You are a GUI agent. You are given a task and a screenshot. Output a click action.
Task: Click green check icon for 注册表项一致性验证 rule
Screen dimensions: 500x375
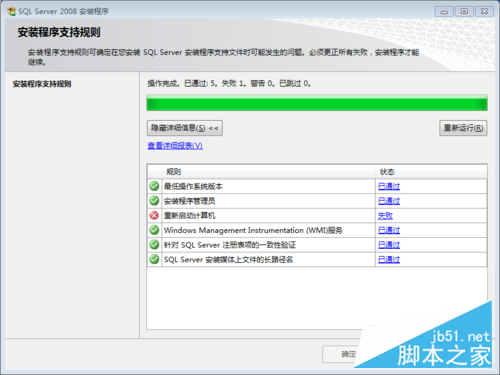[x=154, y=245]
